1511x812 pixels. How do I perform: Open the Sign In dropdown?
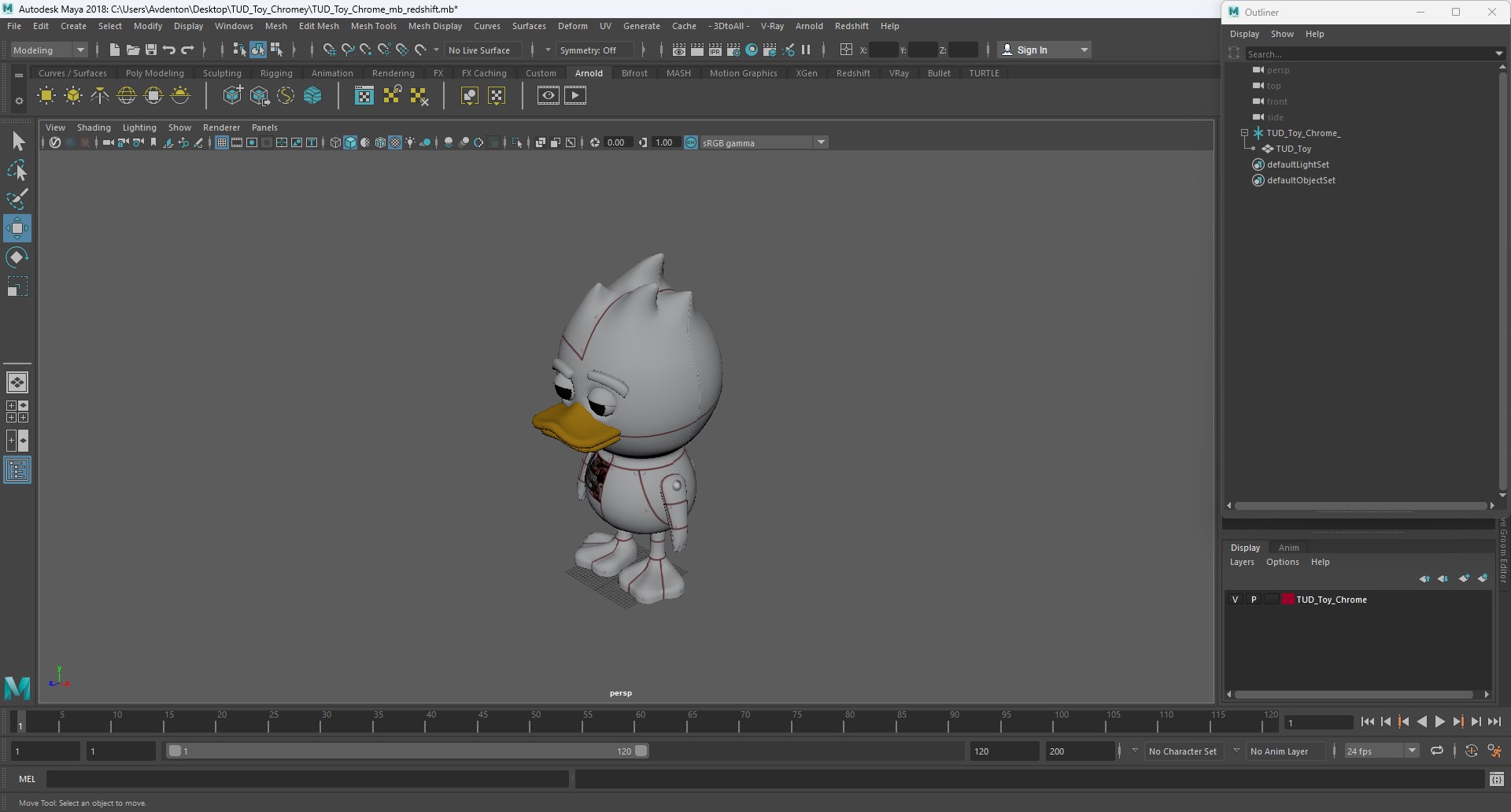click(x=1044, y=50)
